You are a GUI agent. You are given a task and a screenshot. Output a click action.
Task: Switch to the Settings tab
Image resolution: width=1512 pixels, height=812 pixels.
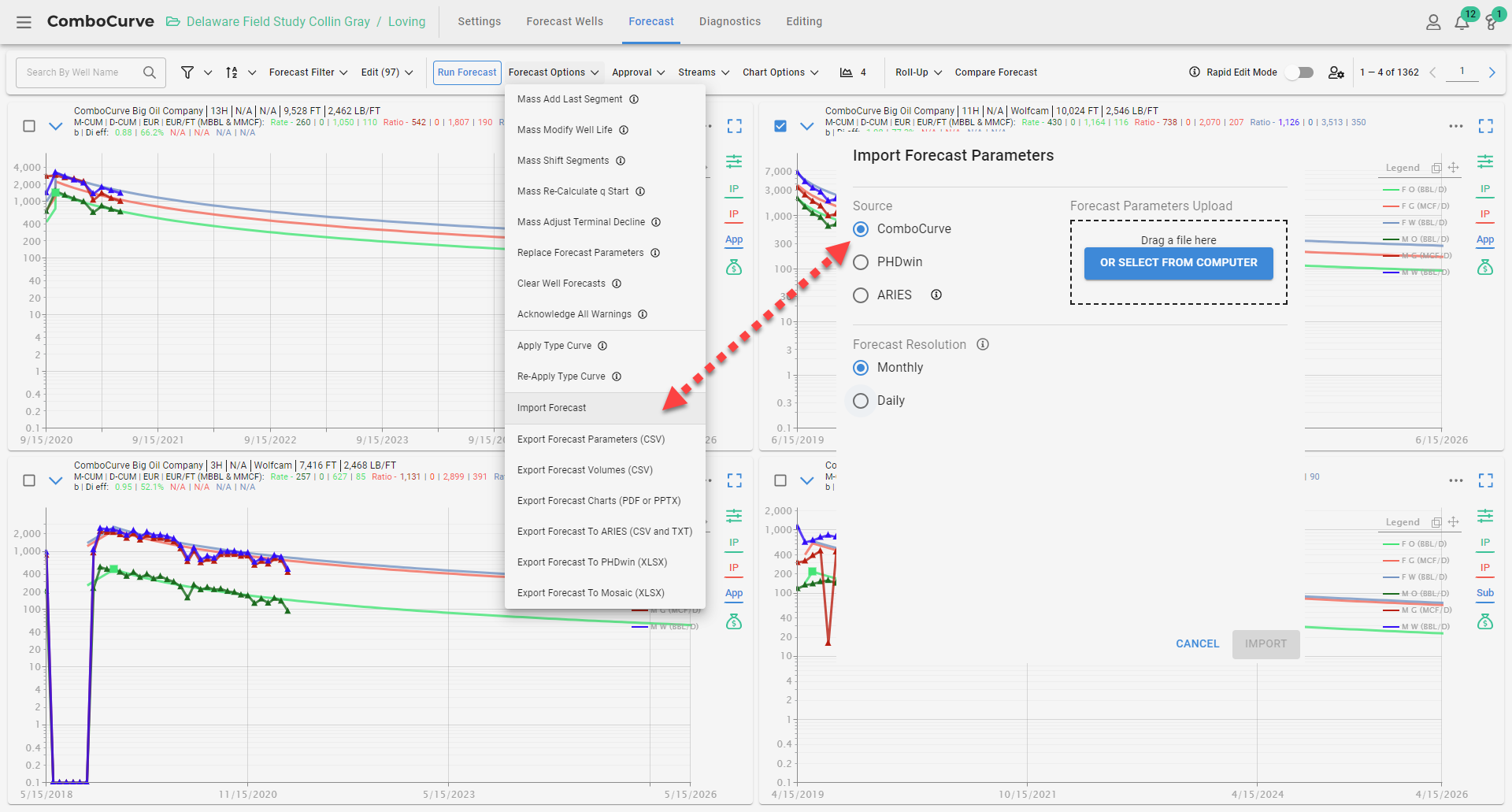pos(480,21)
